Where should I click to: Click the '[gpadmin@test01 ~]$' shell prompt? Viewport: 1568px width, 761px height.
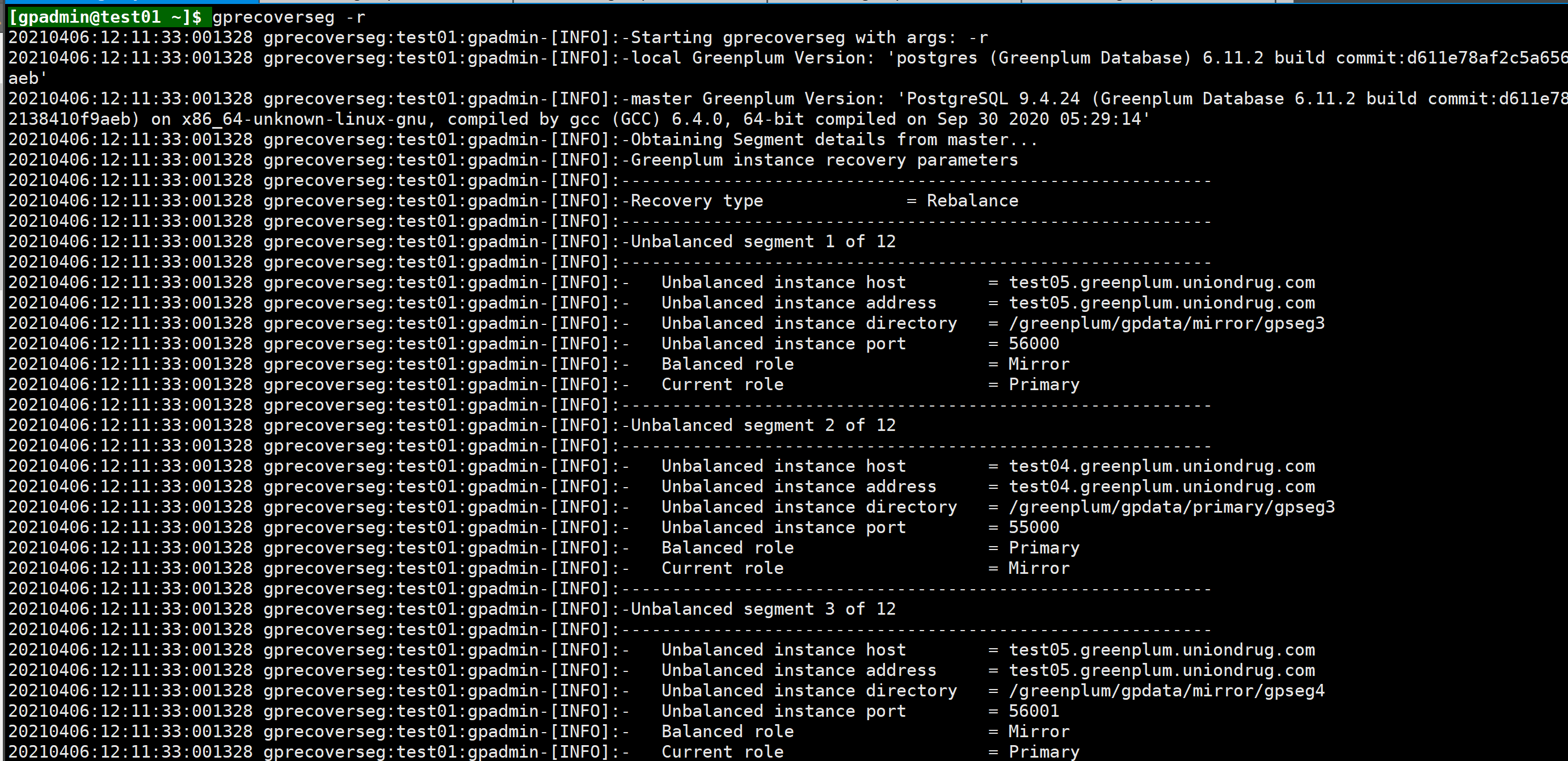[x=106, y=17]
